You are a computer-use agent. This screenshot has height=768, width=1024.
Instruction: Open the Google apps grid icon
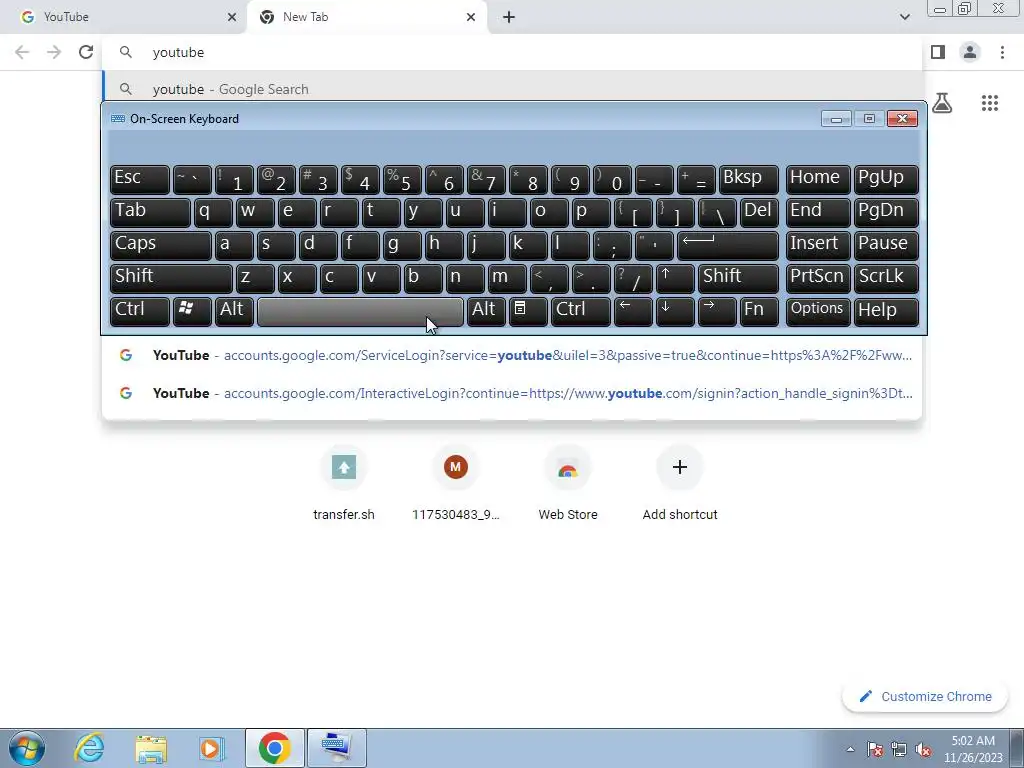pyautogui.click(x=990, y=103)
